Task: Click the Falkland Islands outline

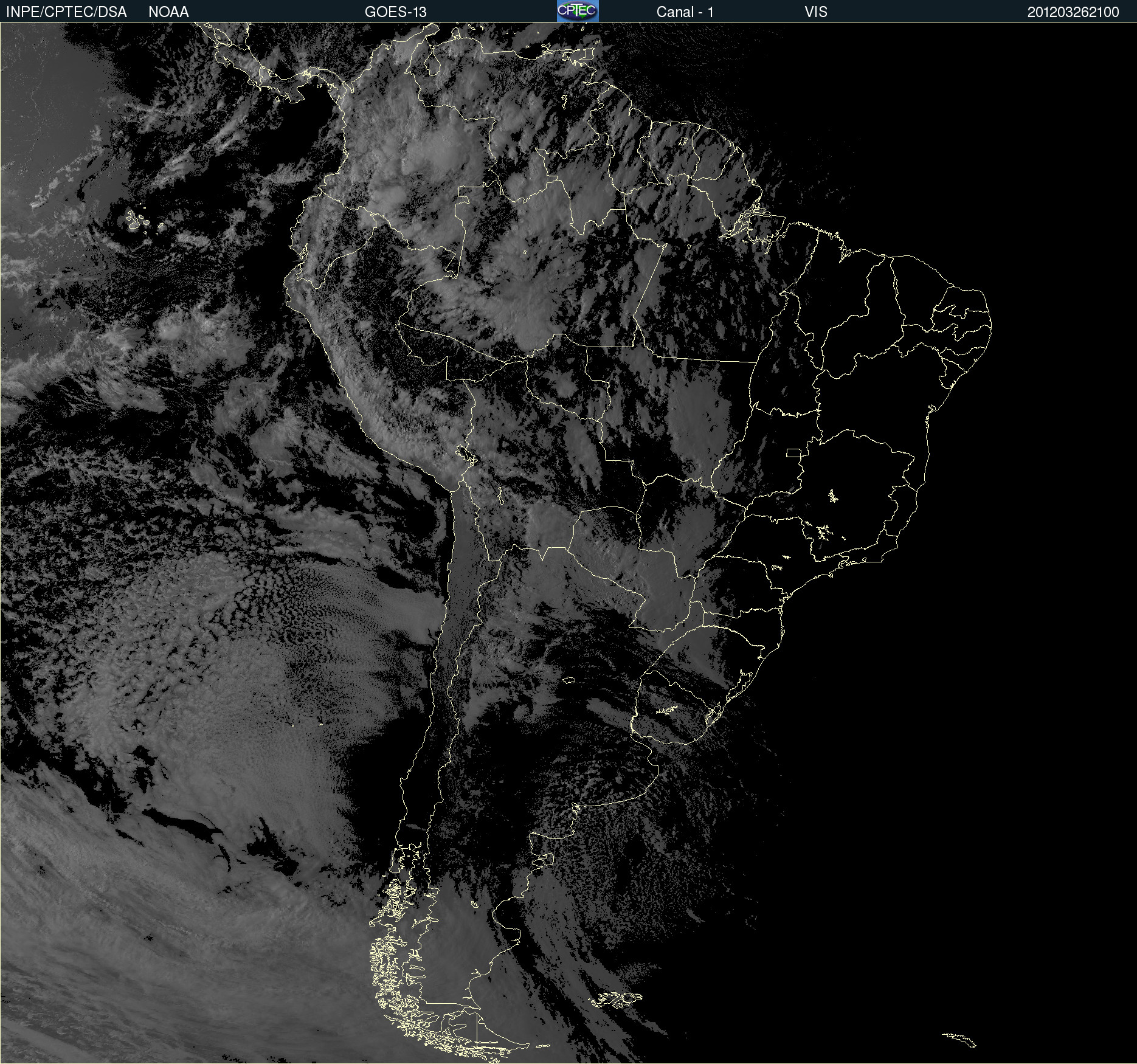Action: coord(617,1000)
